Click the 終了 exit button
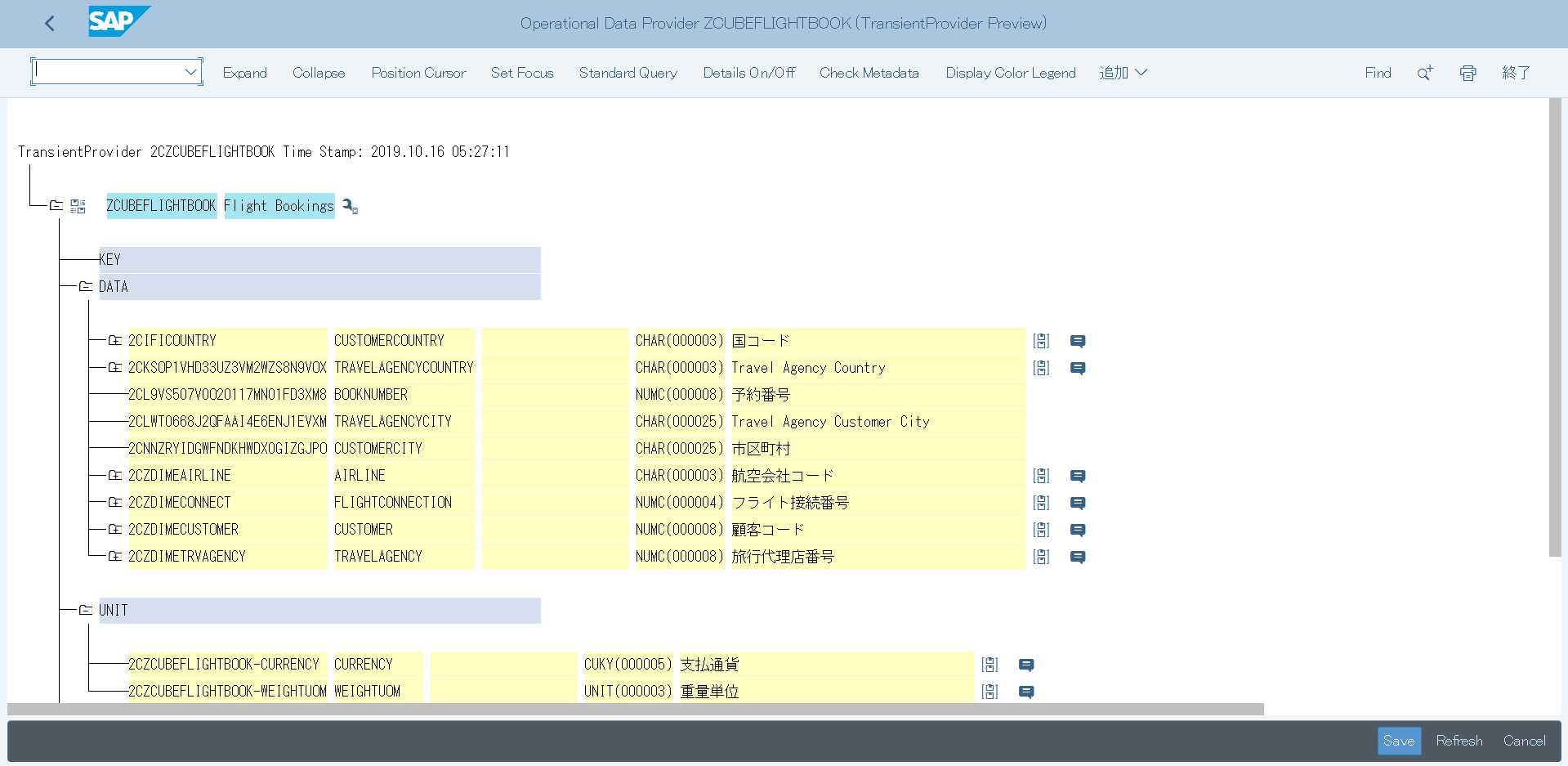Viewport: 1568px width, 766px height. [1516, 73]
